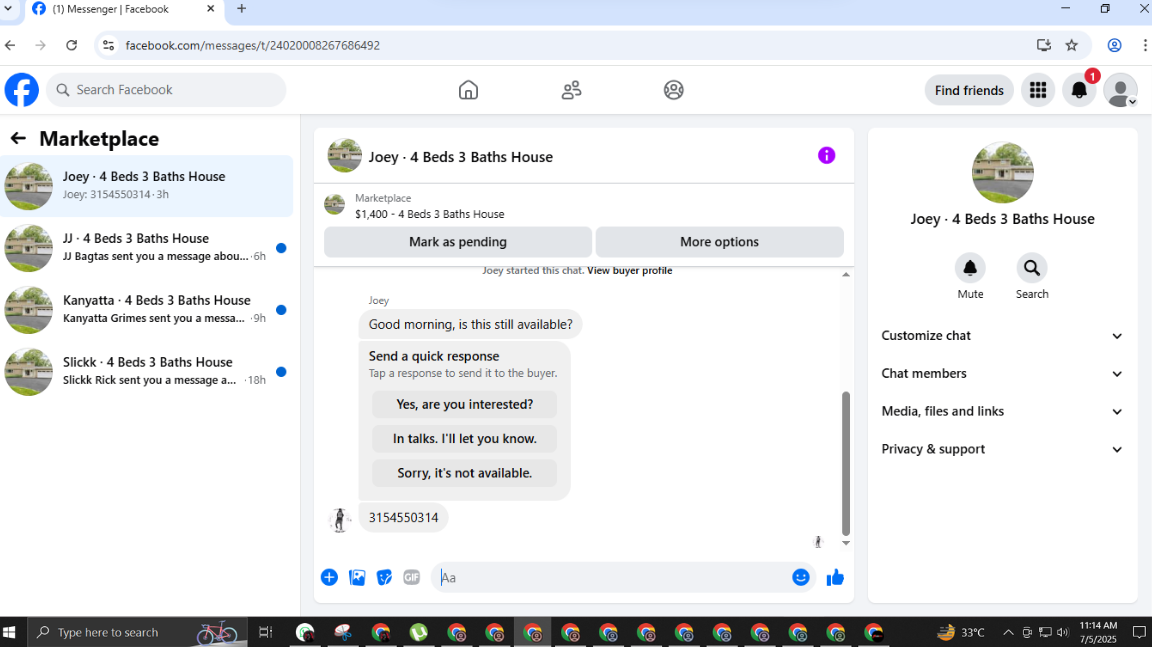Open the purple conversation information icon
Viewport: 1152px width, 647px height.
click(827, 156)
